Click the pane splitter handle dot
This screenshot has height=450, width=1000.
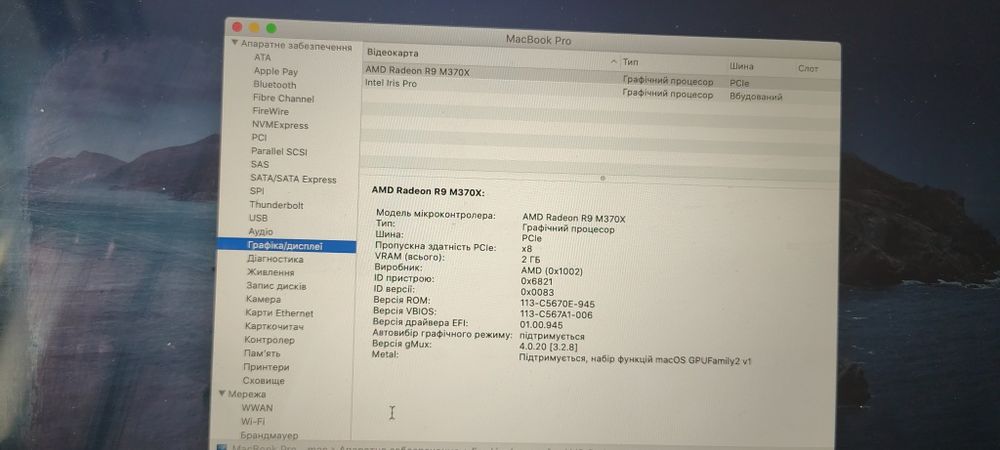point(603,178)
